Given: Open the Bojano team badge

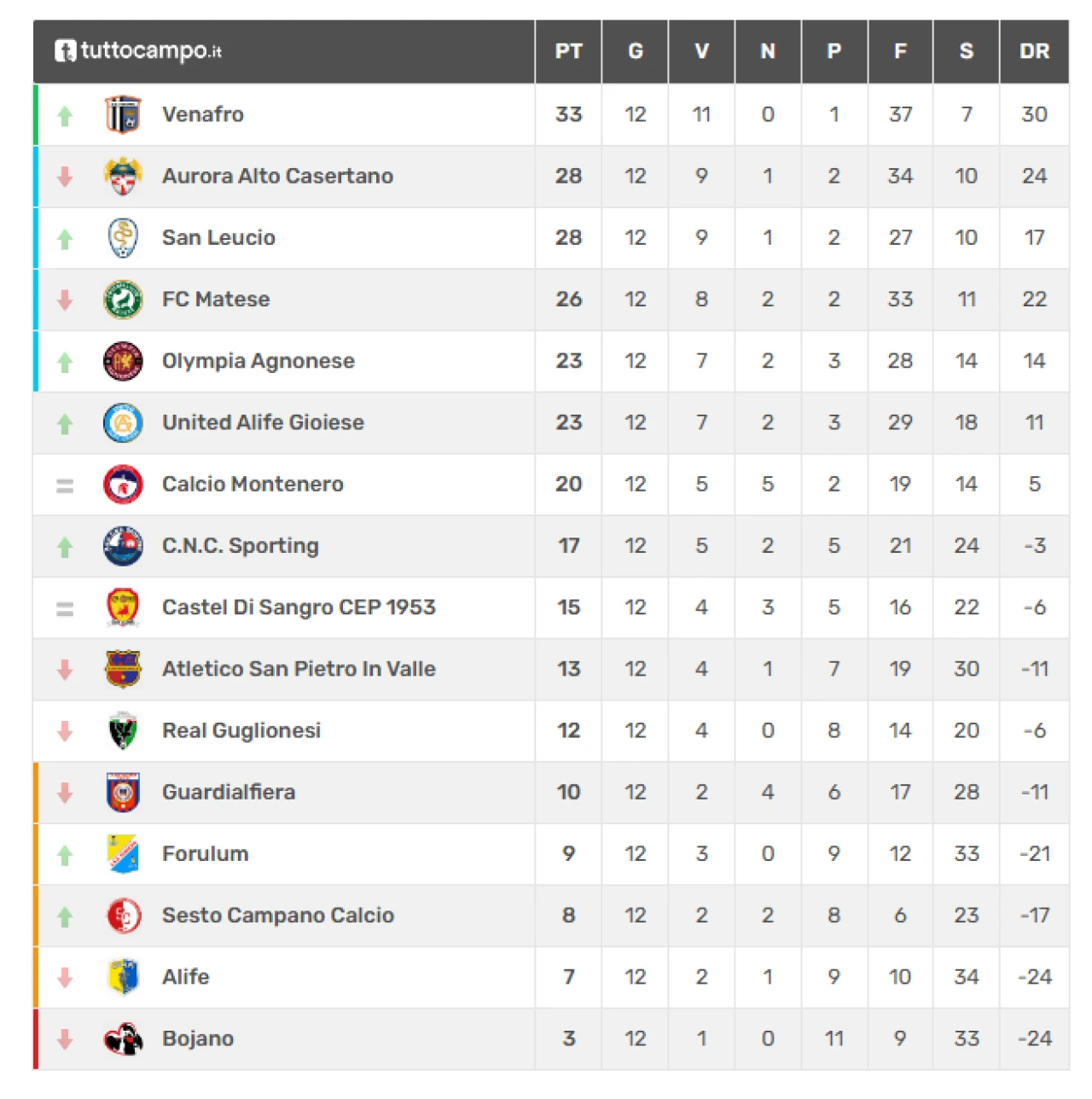Looking at the screenshot, I should point(123,1039).
